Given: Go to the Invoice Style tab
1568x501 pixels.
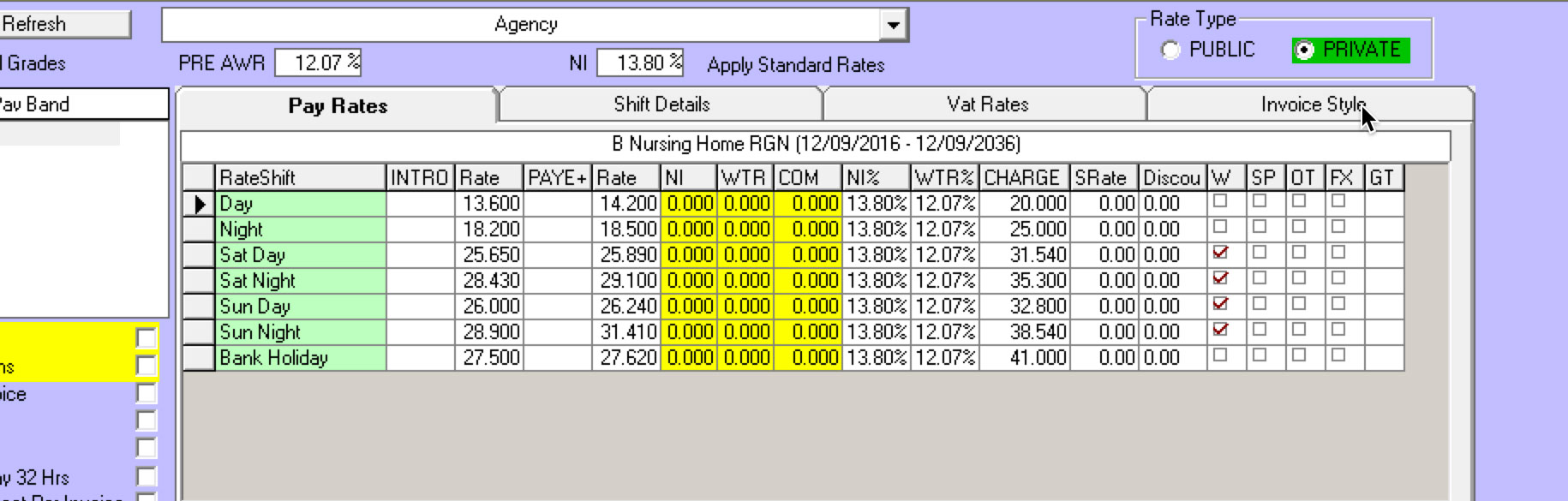Looking at the screenshot, I should 1311,104.
